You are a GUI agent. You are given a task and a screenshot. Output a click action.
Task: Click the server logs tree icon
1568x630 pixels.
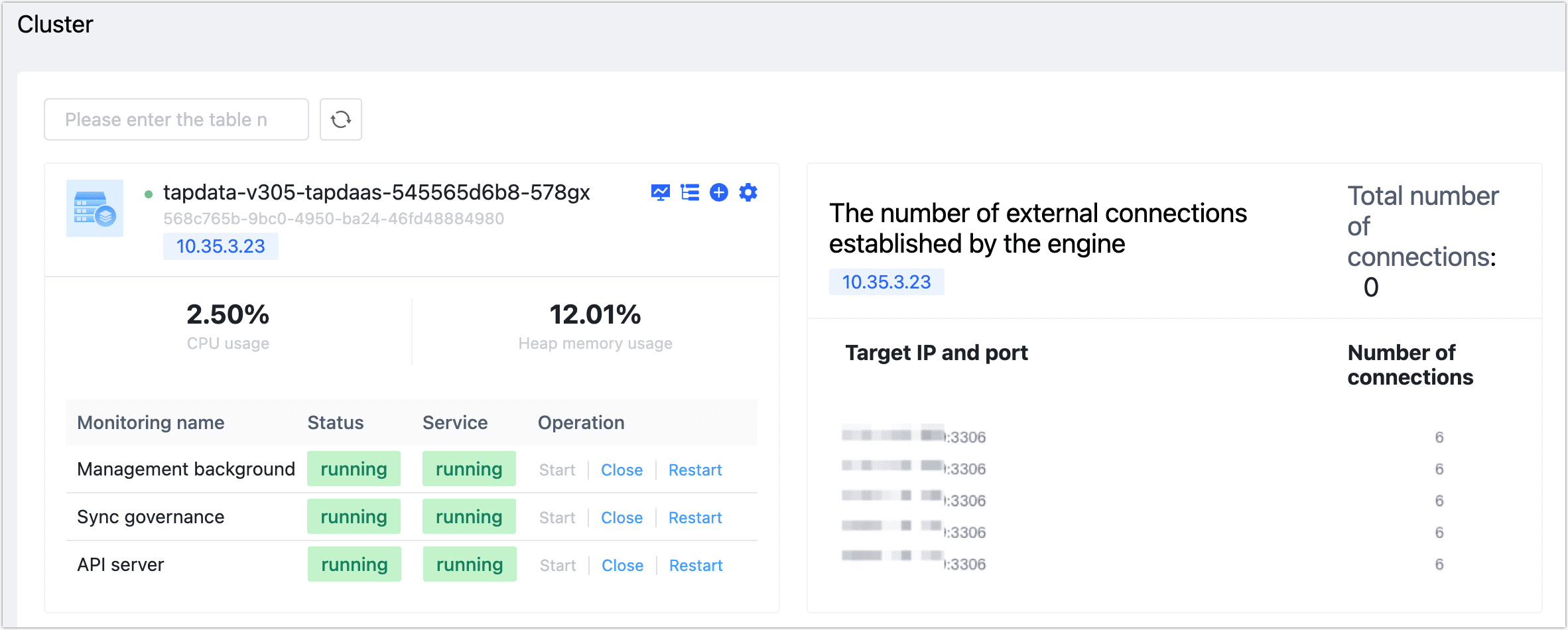tap(690, 192)
